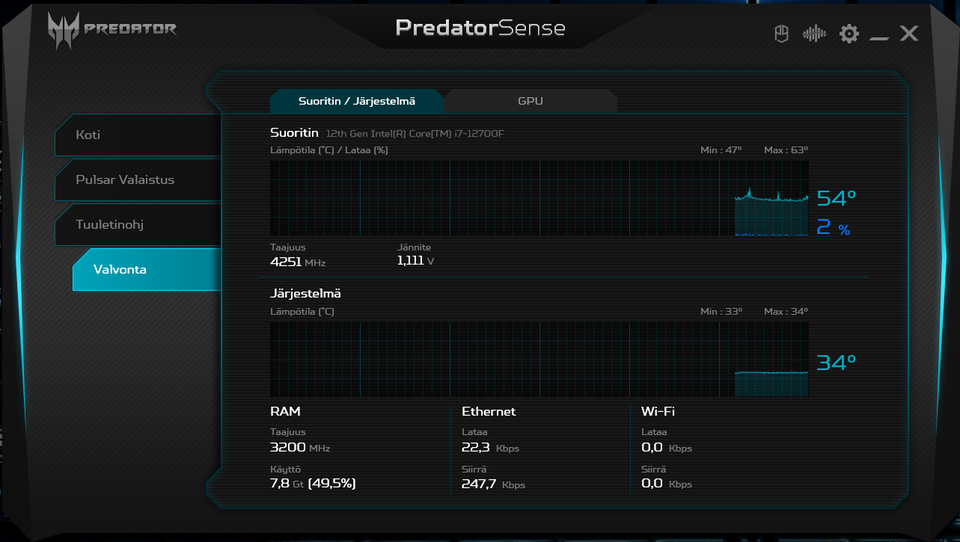This screenshot has width=960, height=542.
Task: Click the 54° CPU temperature reading
Action: (x=836, y=198)
